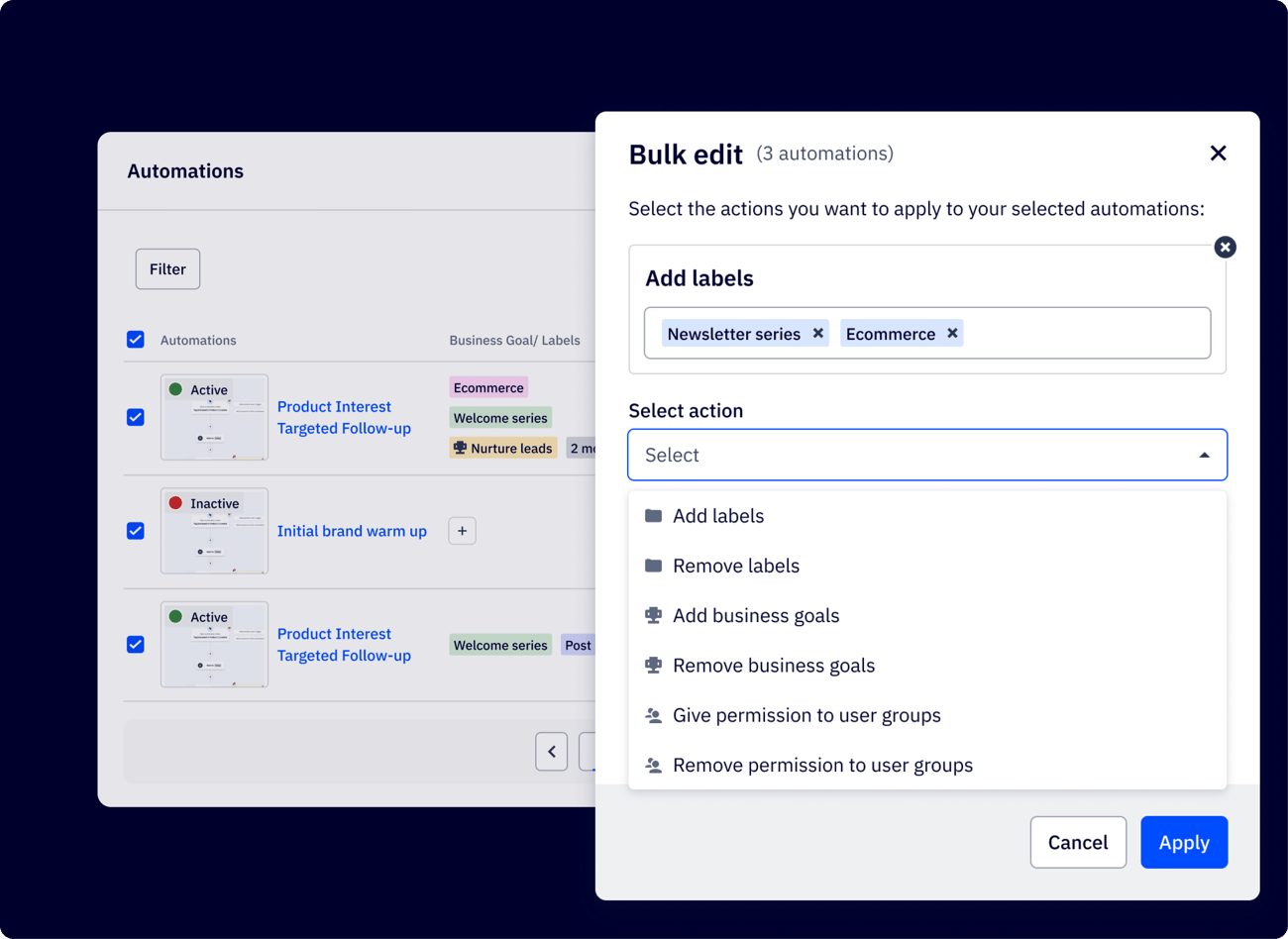1288x939 pixels.
Task: Click the Inactive automation preview thumbnail
Action: tap(214, 531)
